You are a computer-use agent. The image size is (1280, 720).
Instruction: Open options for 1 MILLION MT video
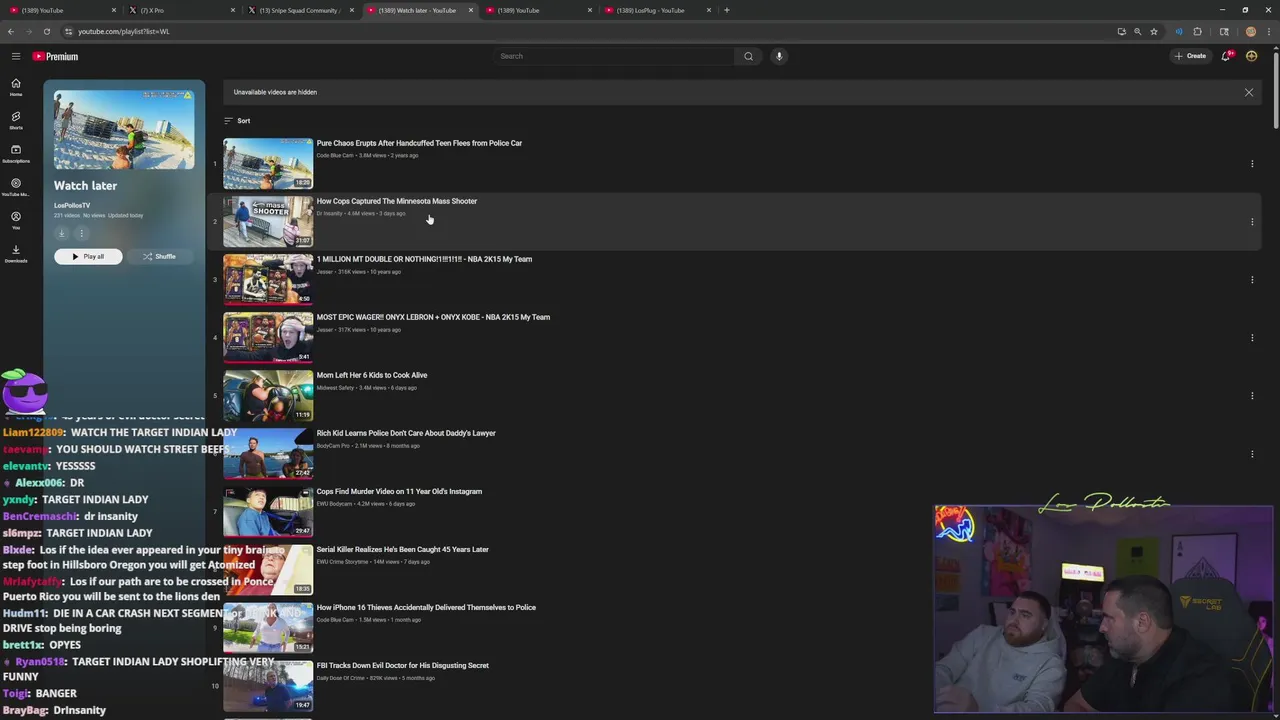pos(1252,280)
